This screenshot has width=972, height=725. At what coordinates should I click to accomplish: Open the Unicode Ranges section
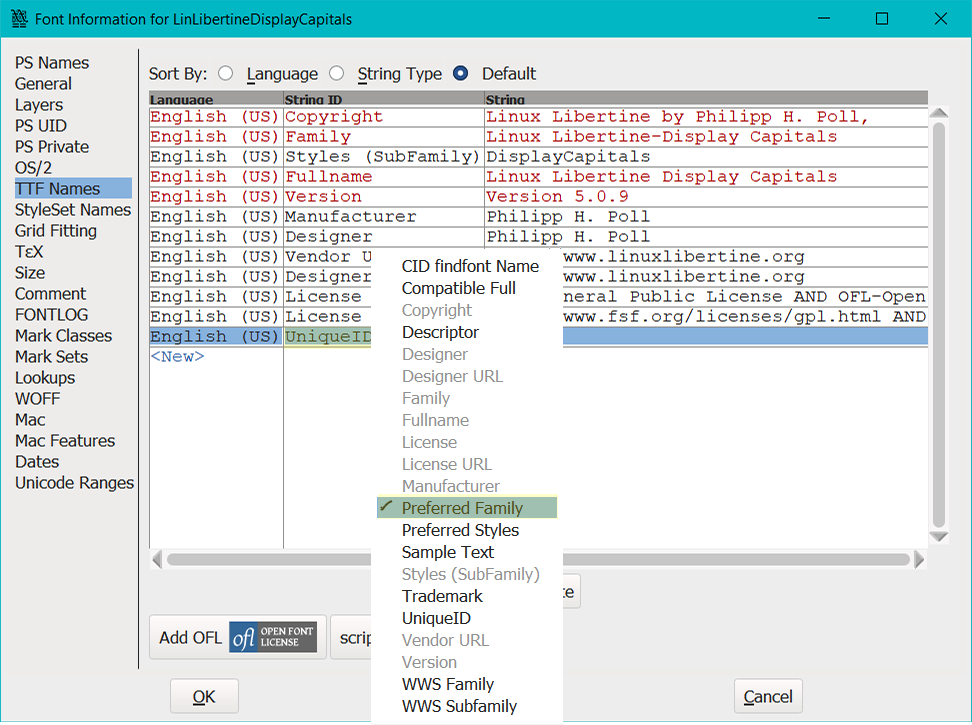coord(74,483)
